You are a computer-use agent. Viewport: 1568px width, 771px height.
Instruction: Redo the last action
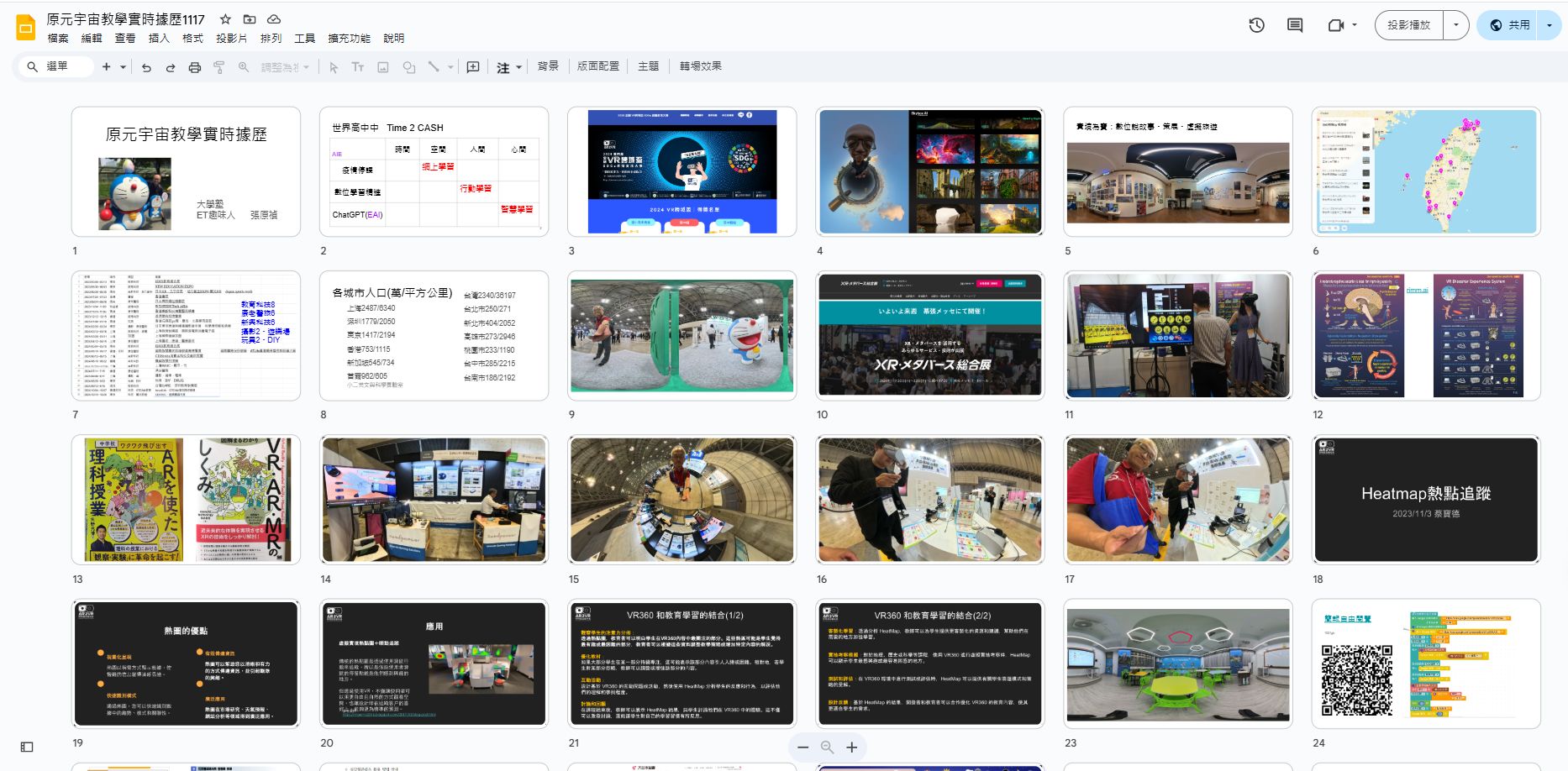coord(171,67)
